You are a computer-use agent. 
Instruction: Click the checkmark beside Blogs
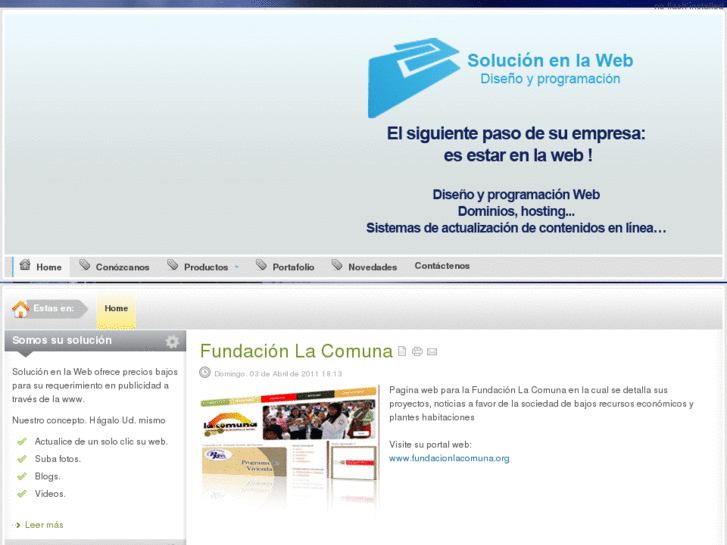(x=22, y=476)
